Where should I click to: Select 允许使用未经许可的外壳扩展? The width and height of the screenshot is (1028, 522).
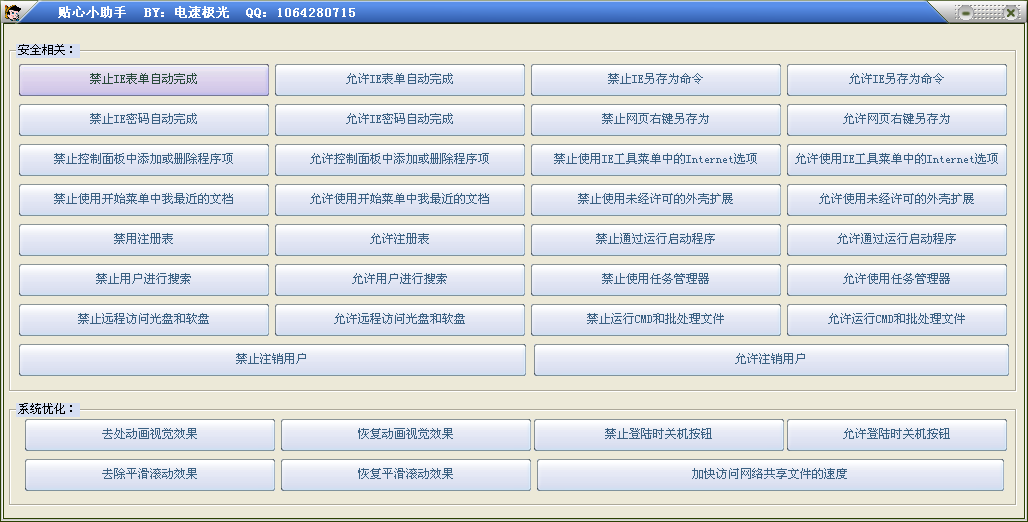[x=897, y=200]
